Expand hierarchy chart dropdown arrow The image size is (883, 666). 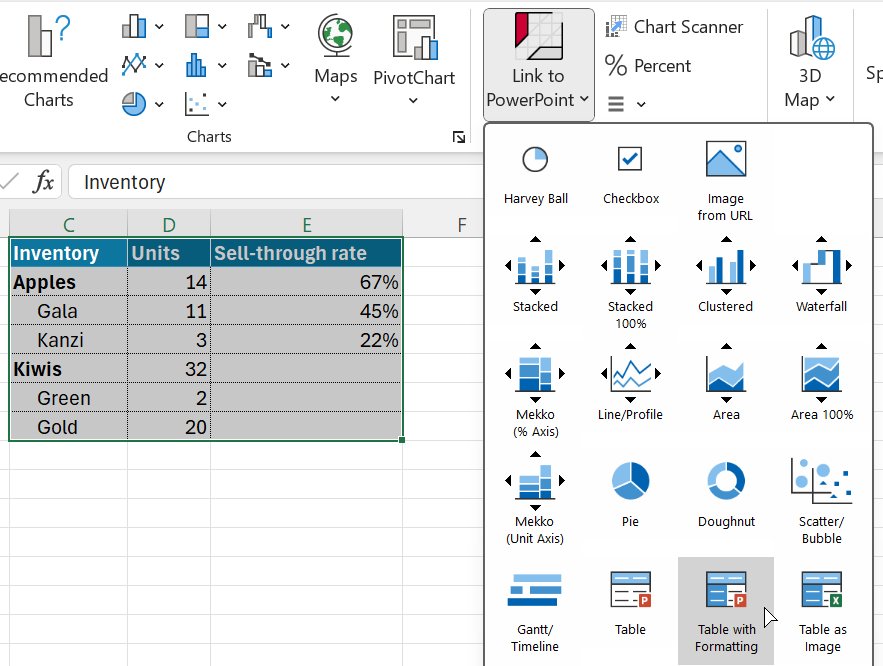pos(222,26)
